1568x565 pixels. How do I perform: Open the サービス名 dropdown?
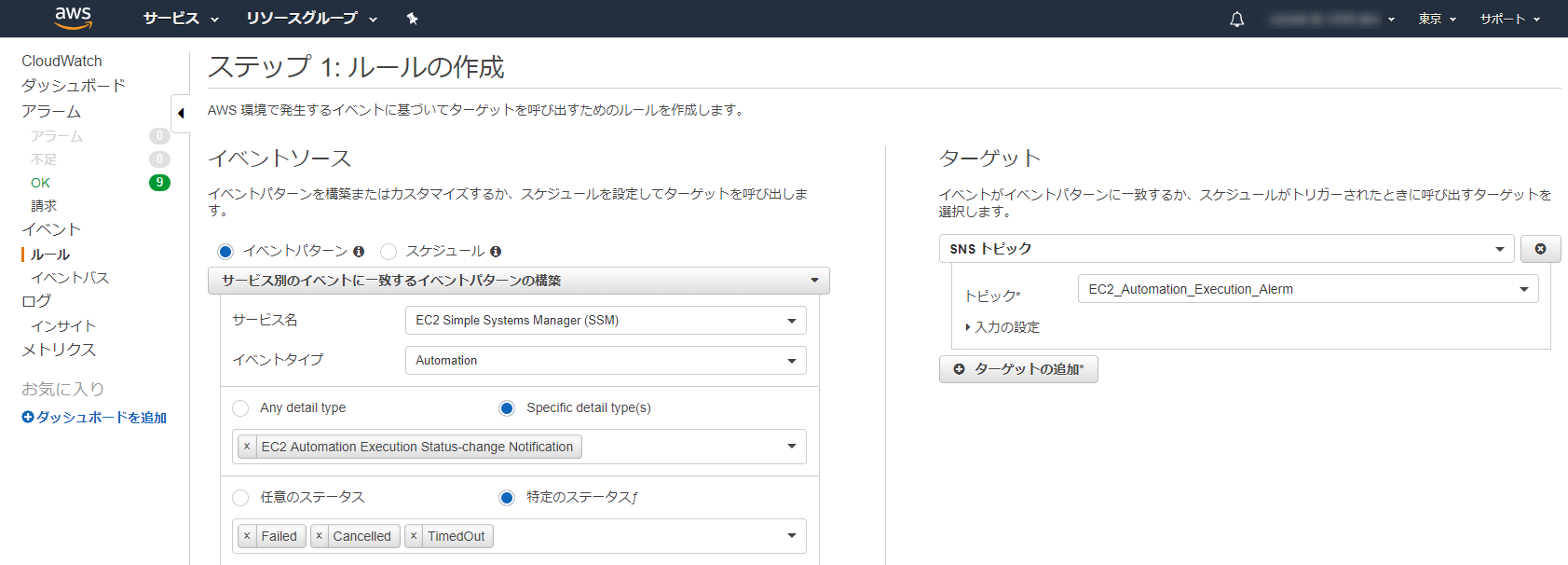coord(606,321)
